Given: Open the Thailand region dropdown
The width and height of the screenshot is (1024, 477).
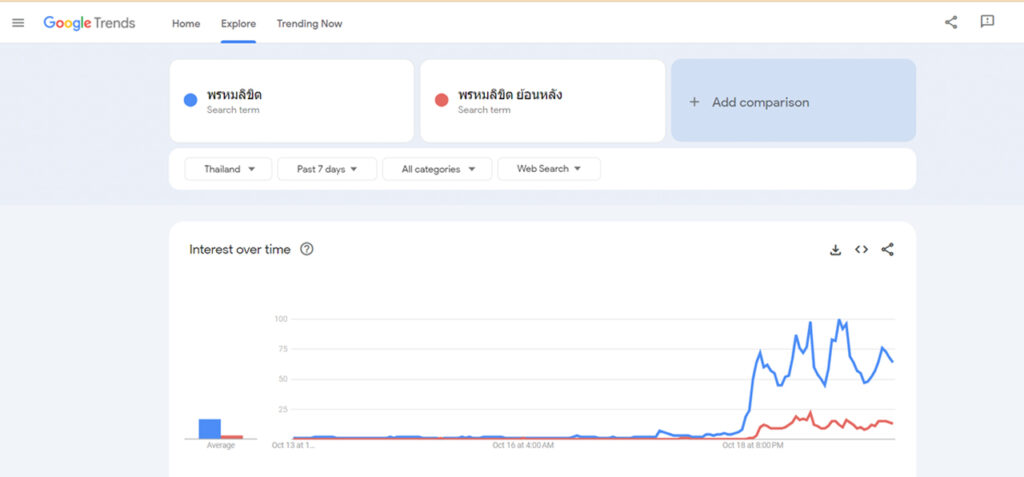Looking at the screenshot, I should (x=229, y=169).
